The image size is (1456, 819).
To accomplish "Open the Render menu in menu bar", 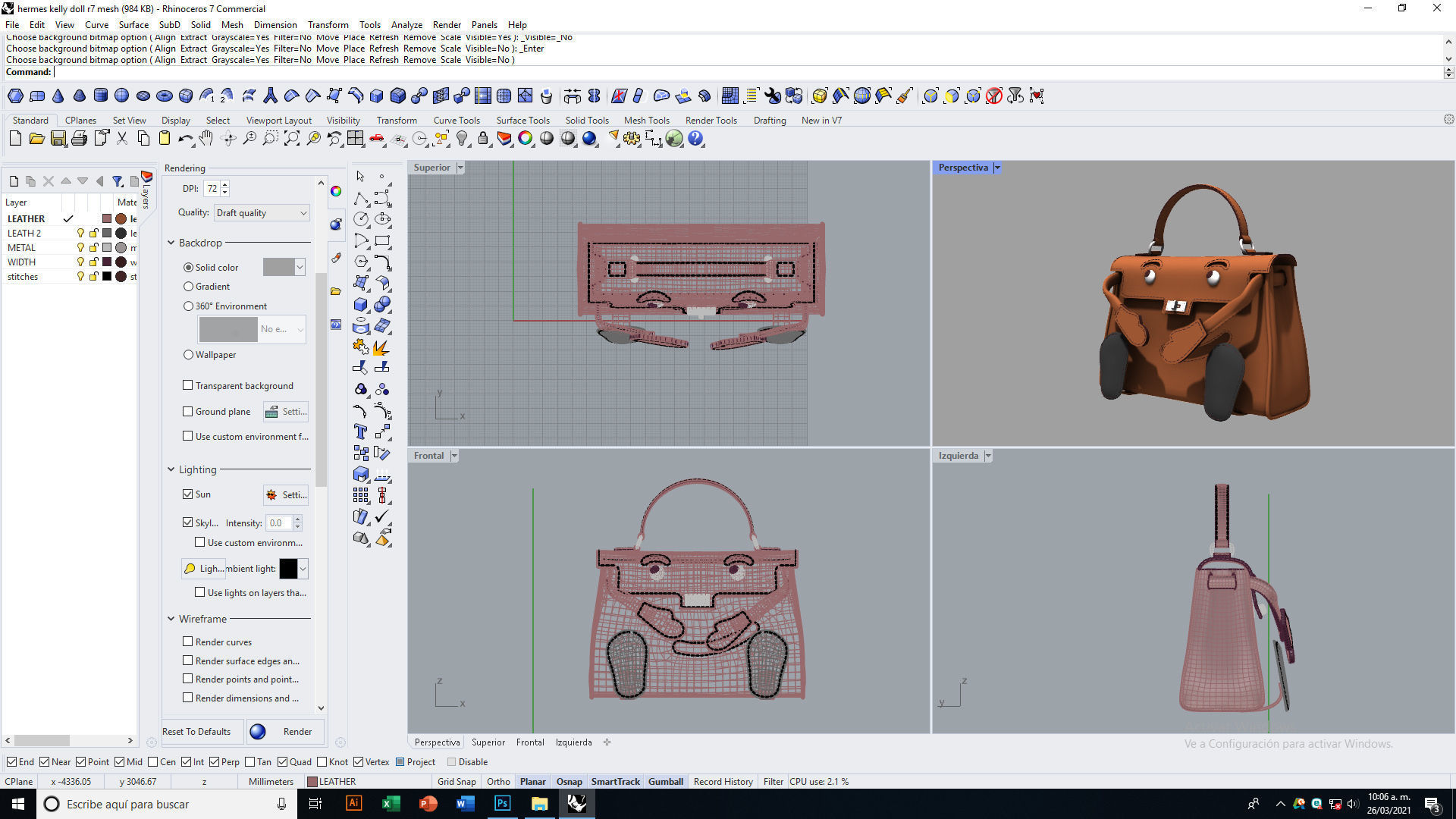I will (x=447, y=24).
